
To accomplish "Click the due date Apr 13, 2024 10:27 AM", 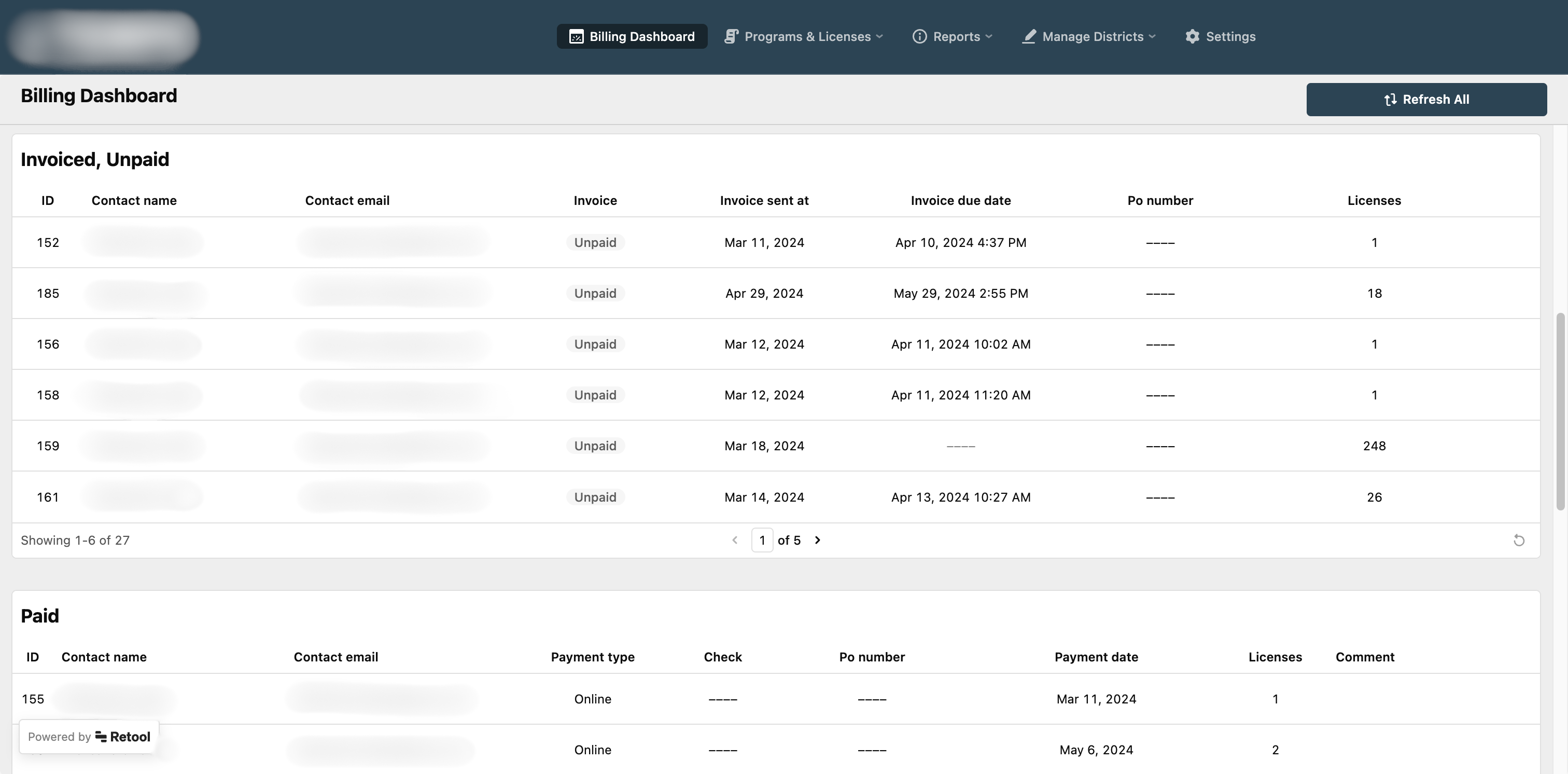I will 960,497.
